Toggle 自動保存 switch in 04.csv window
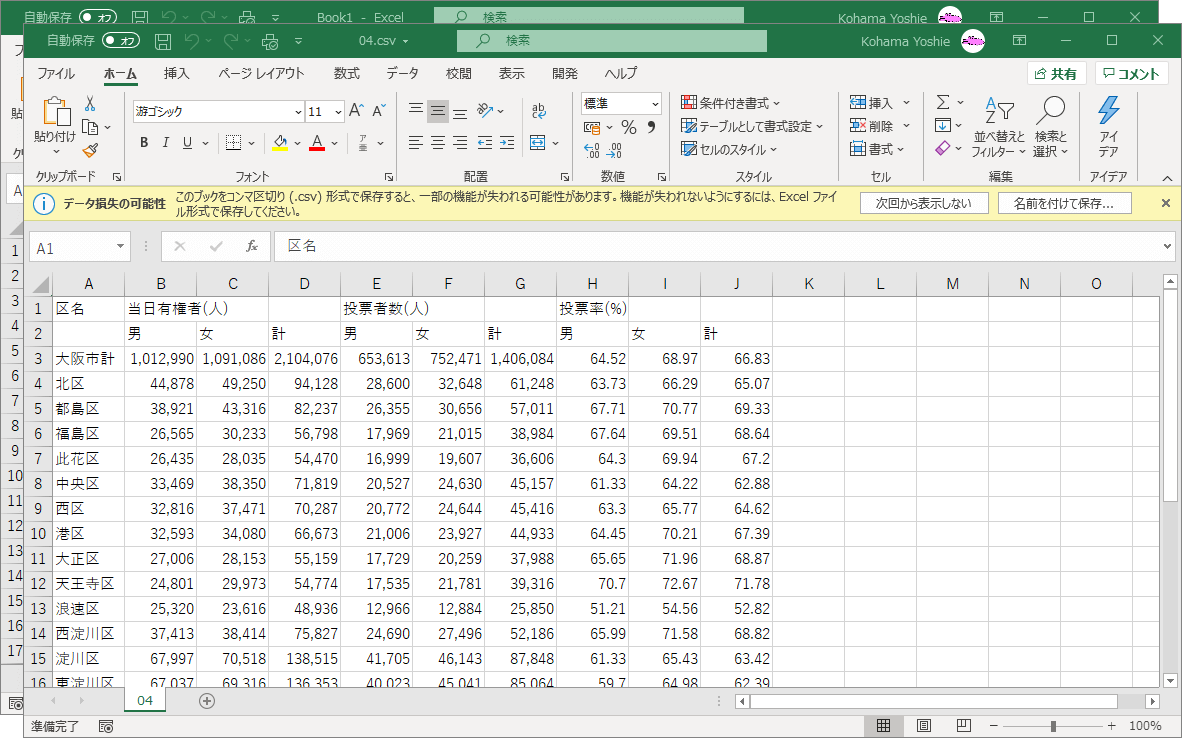The image size is (1182, 738). tap(122, 41)
